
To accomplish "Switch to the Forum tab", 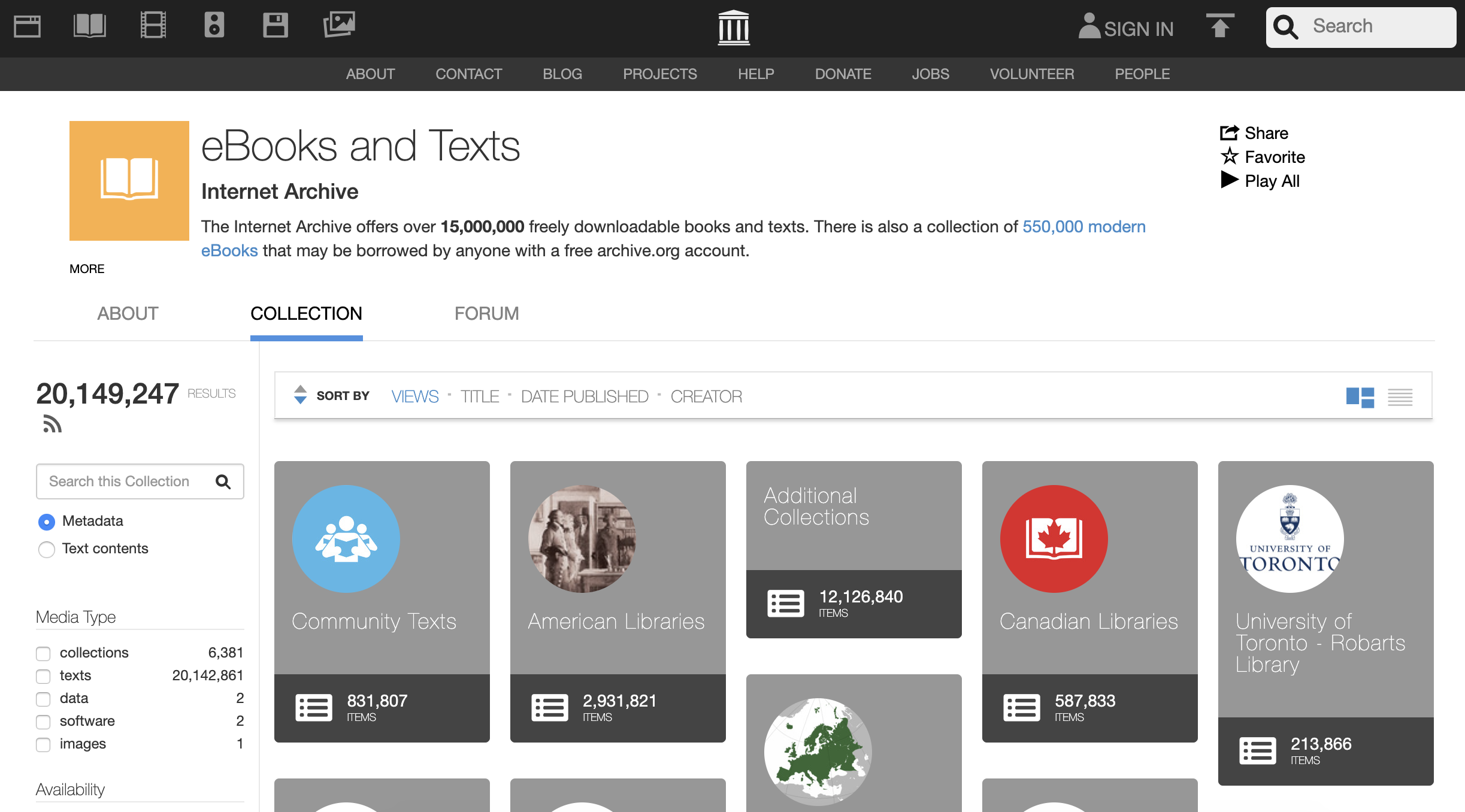I will (x=486, y=314).
